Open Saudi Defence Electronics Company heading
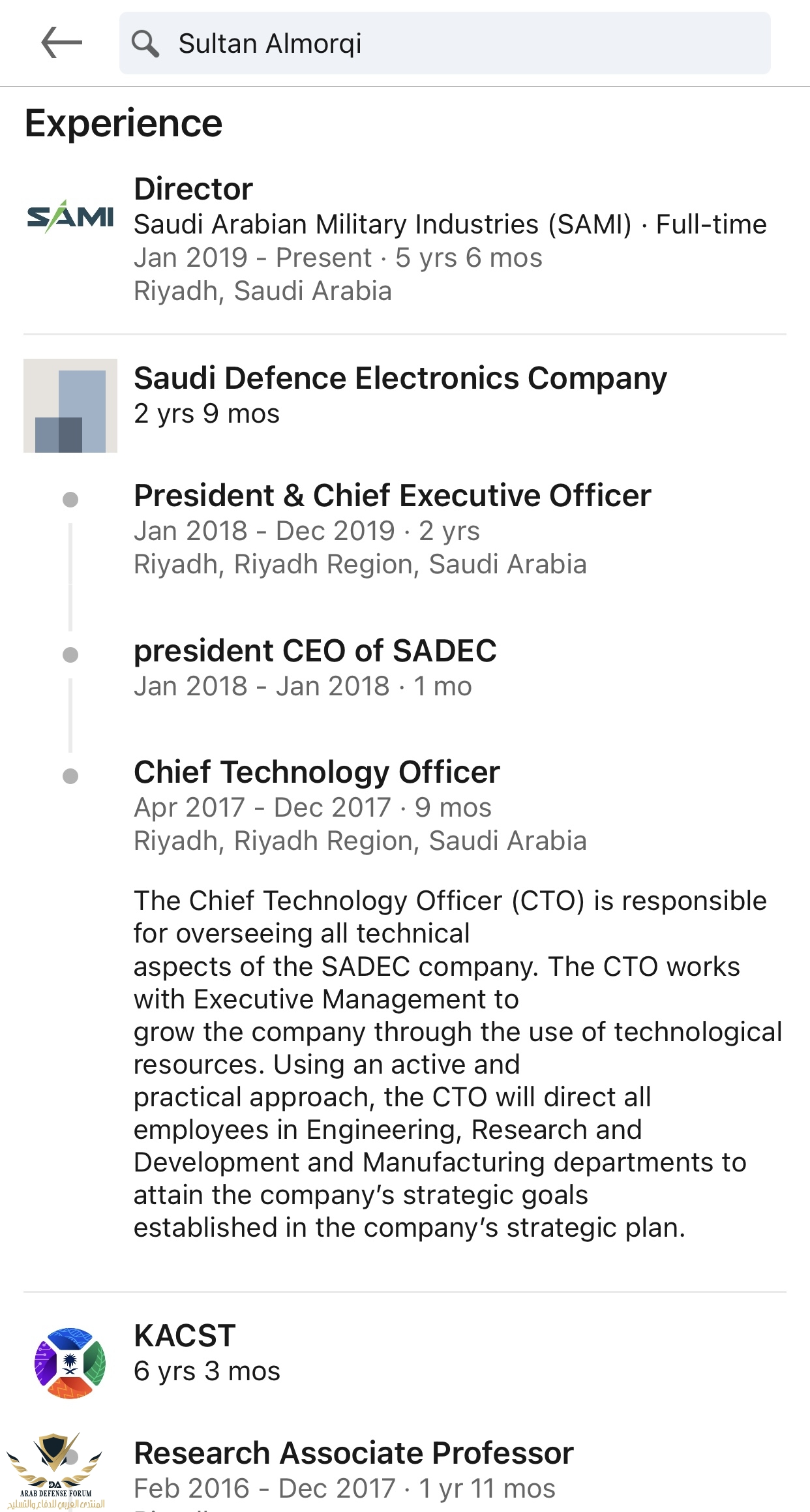This screenshot has height=1512, width=810. [400, 378]
